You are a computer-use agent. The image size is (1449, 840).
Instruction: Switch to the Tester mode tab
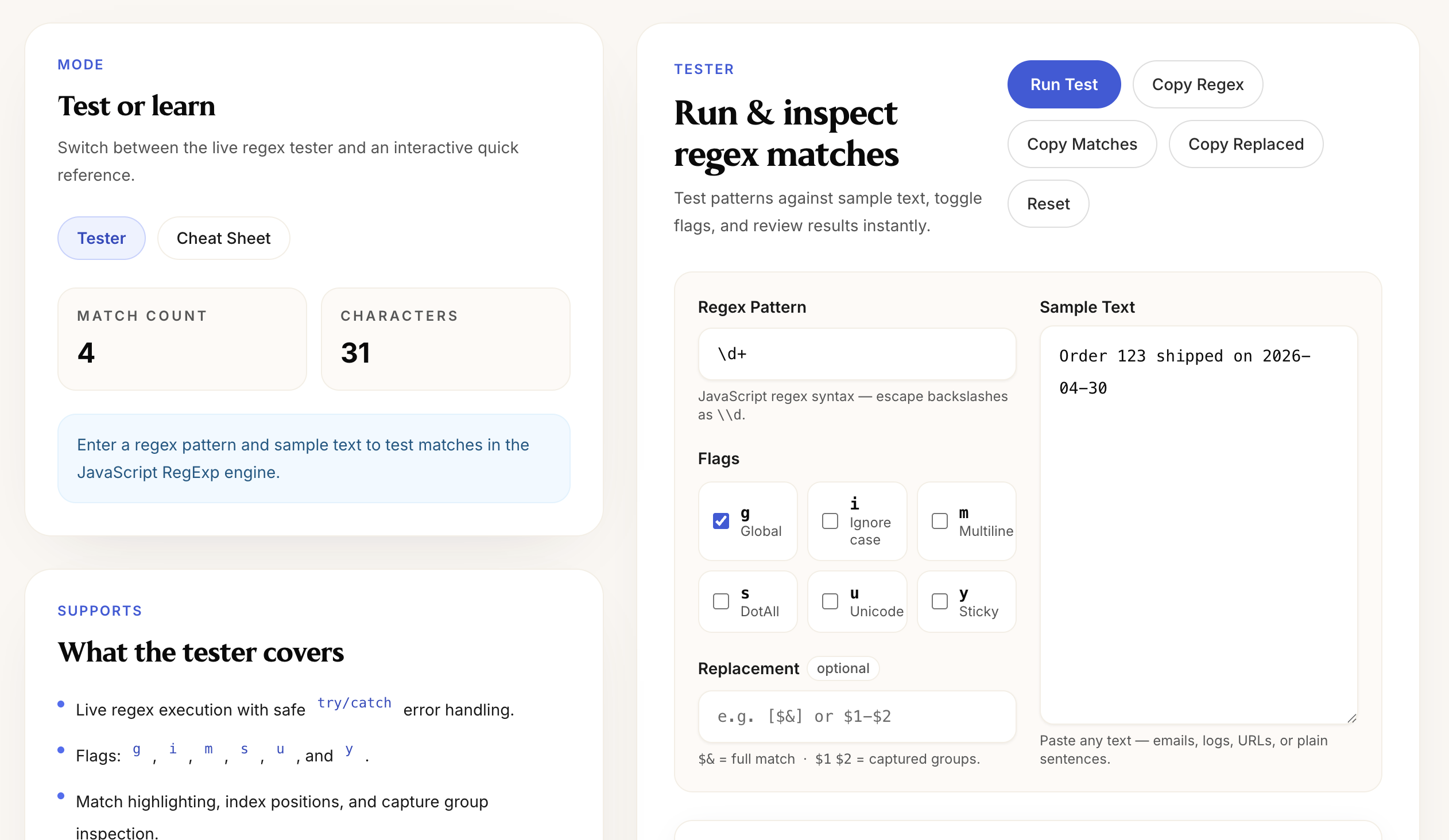pyautogui.click(x=101, y=239)
